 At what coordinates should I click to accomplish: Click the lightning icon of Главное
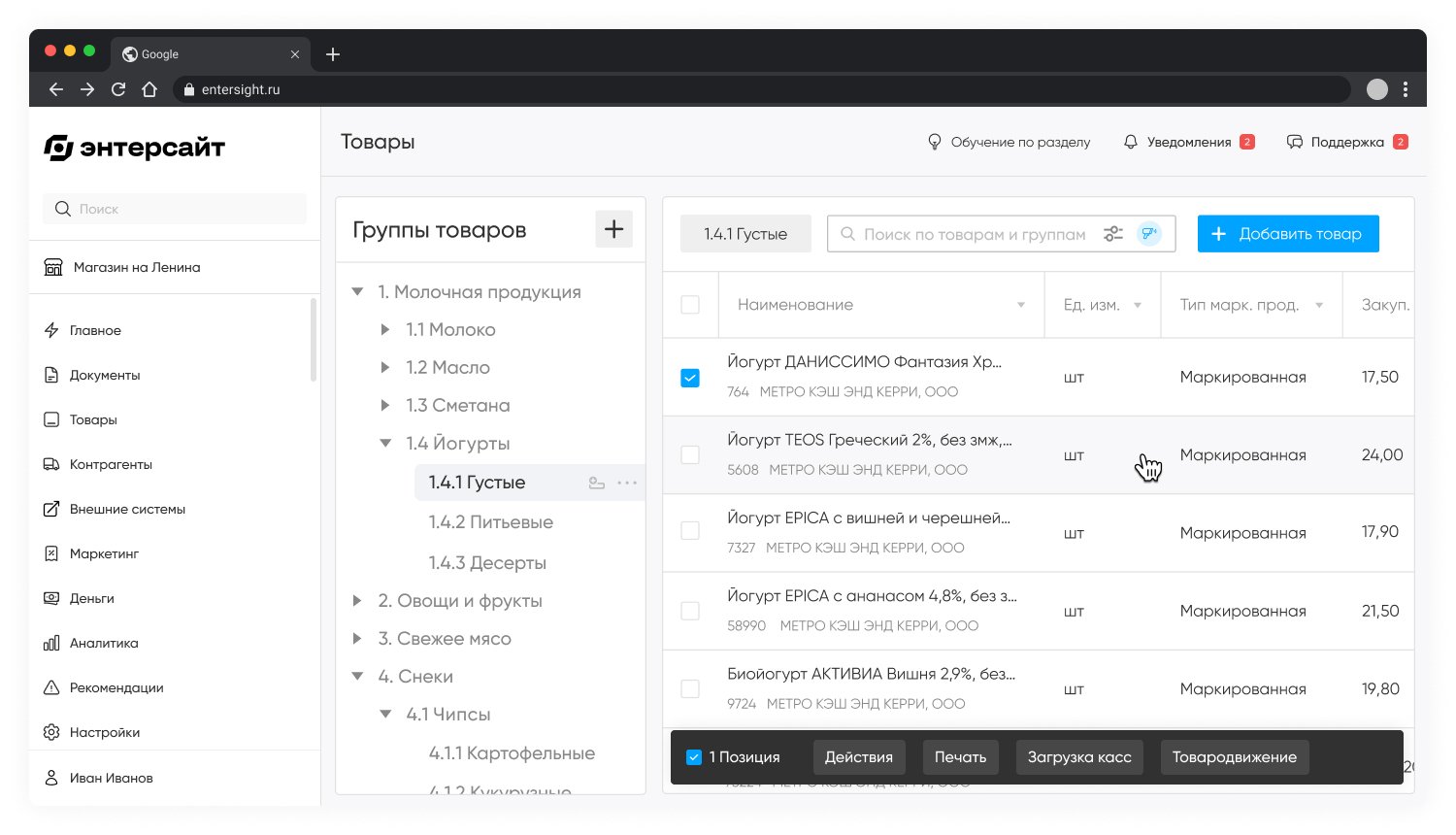(x=51, y=330)
